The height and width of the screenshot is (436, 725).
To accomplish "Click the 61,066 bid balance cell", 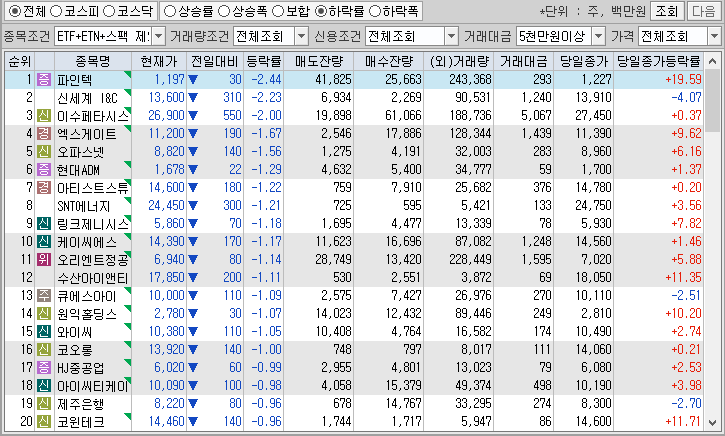I will coord(403,116).
